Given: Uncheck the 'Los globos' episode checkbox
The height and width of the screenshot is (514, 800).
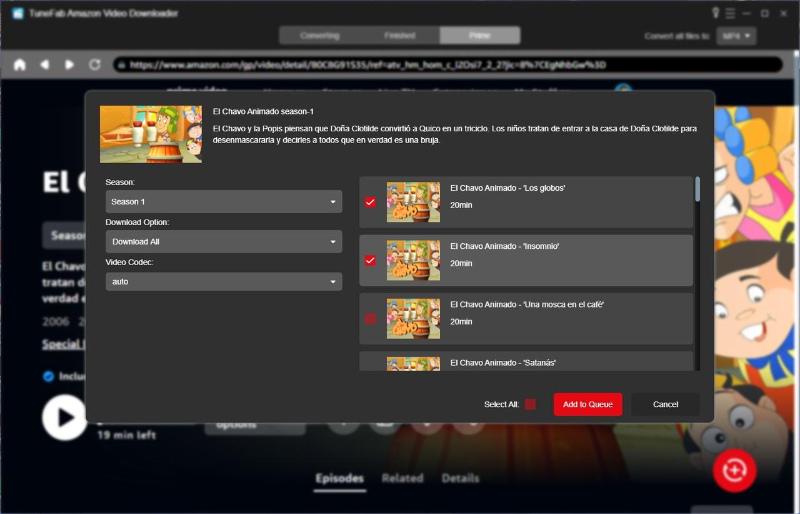Looking at the screenshot, I should coord(371,202).
